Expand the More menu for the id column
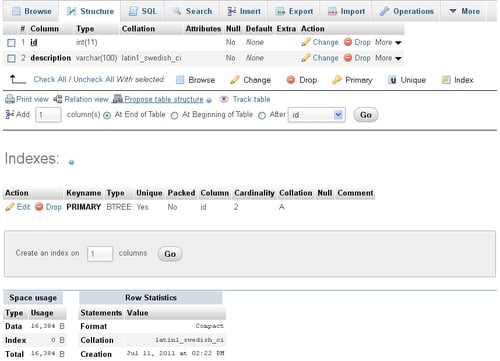Viewport: 500px width, 361px height. click(388, 42)
